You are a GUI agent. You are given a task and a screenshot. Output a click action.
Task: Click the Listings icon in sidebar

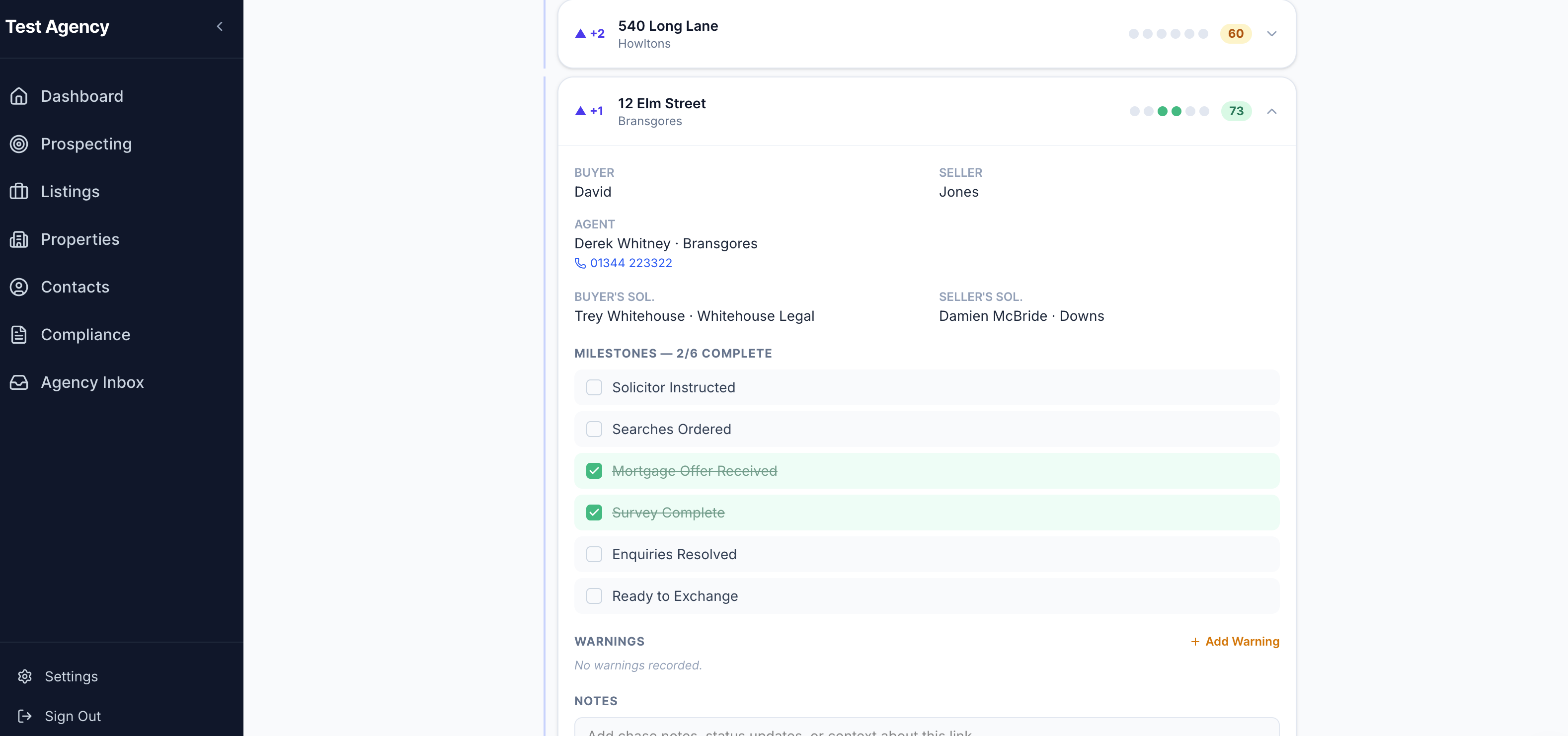(19, 192)
